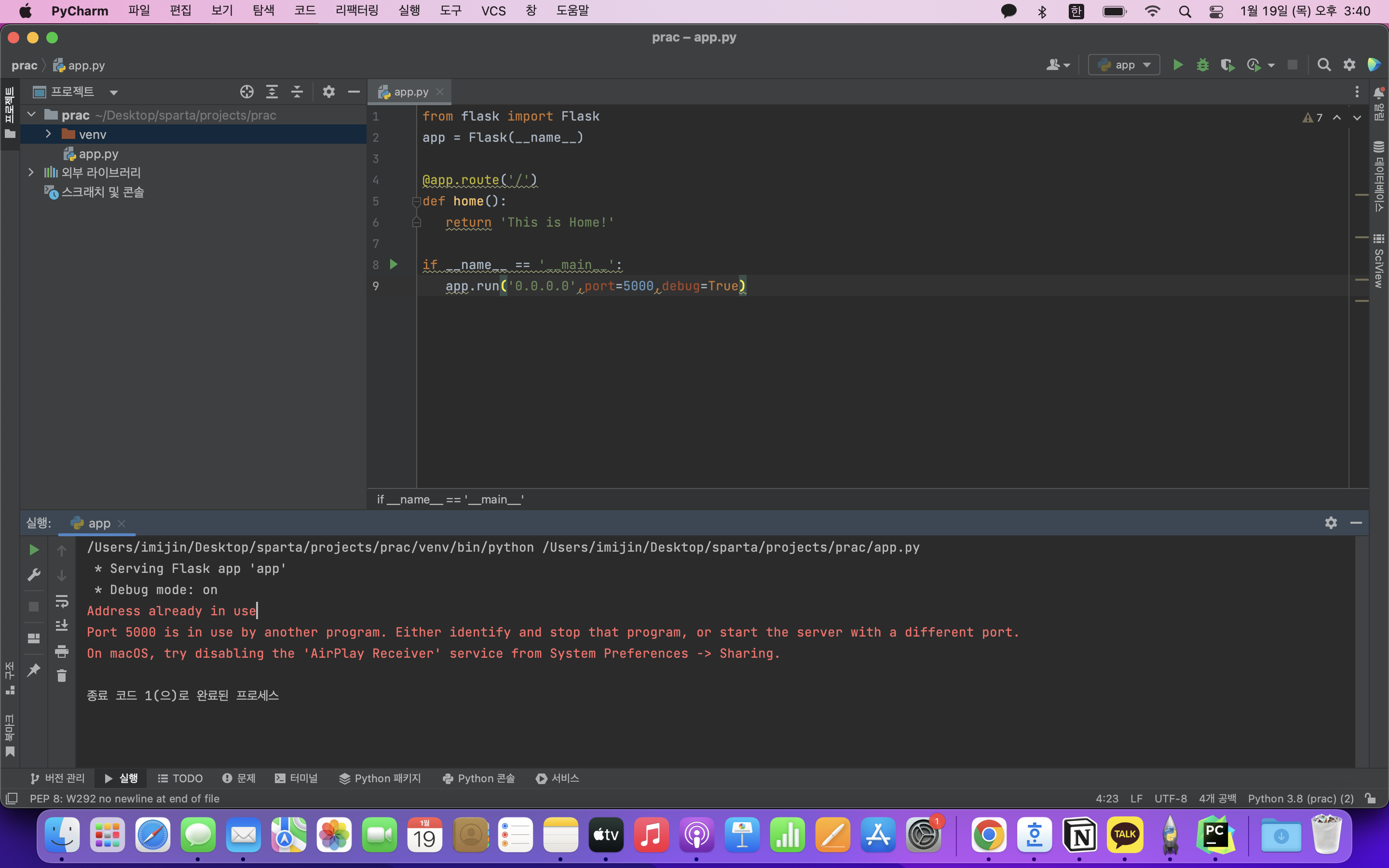Click the 4:23 line-column indicator
The height and width of the screenshot is (868, 1389).
[x=1107, y=799]
